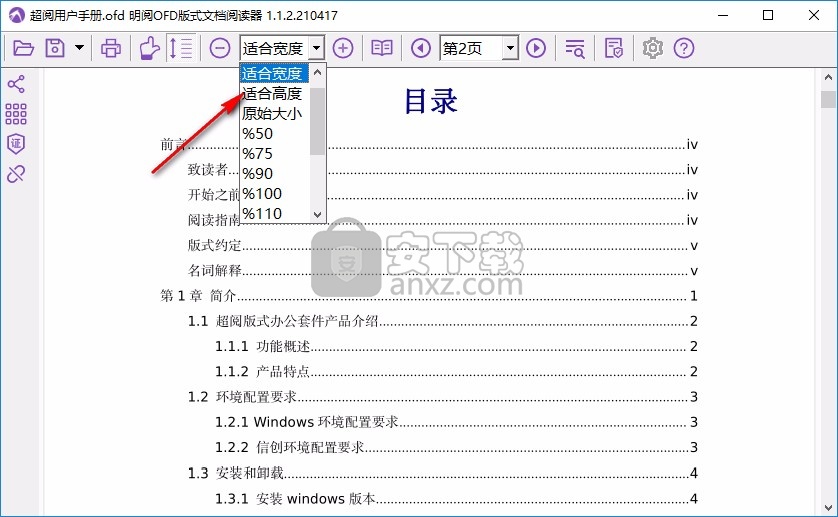Click the application logo in title bar
The image size is (838, 517).
[17, 15]
